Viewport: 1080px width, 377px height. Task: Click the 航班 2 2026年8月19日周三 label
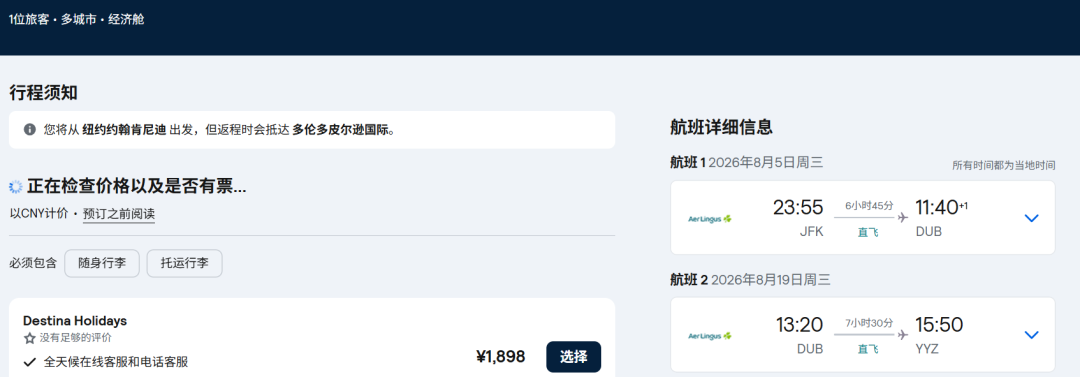(750, 280)
